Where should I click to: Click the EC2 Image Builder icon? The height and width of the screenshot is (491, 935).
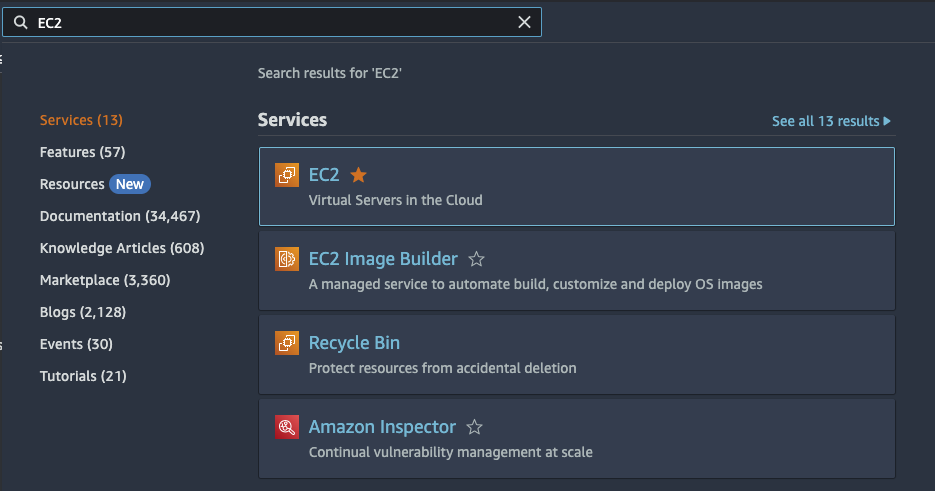pyautogui.click(x=287, y=259)
